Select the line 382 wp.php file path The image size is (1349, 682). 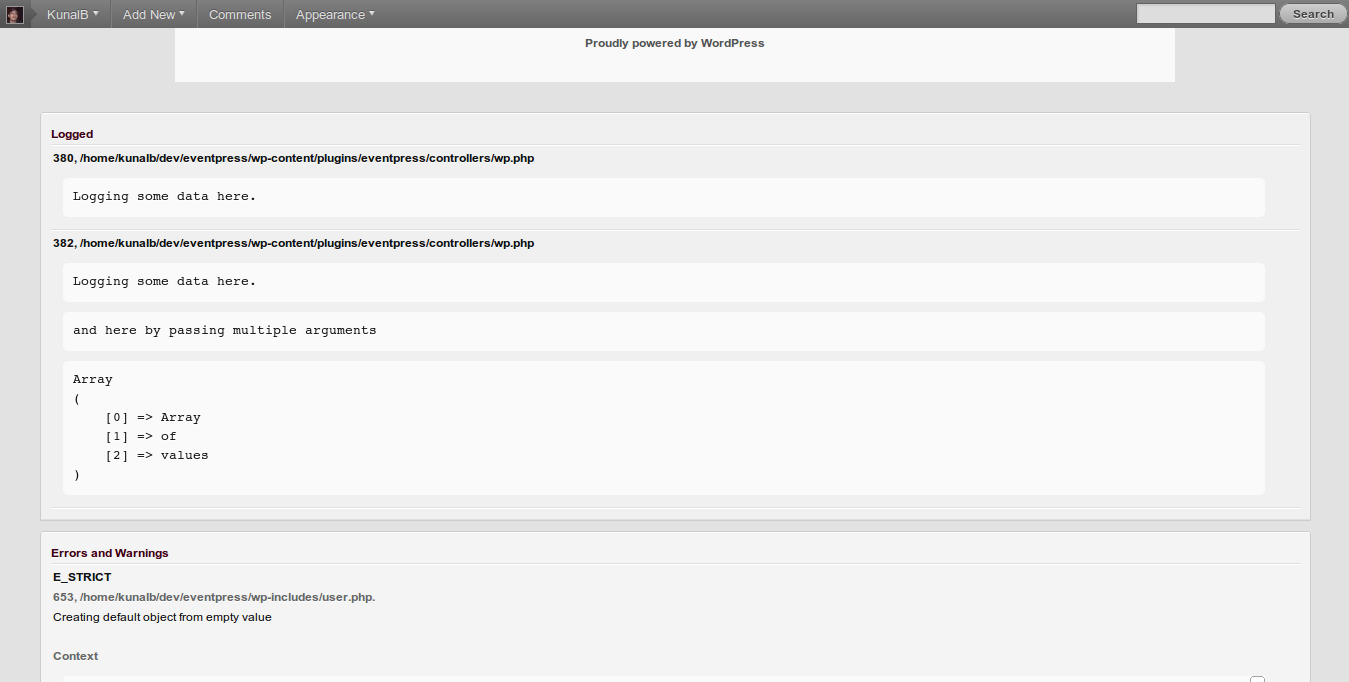pos(294,243)
